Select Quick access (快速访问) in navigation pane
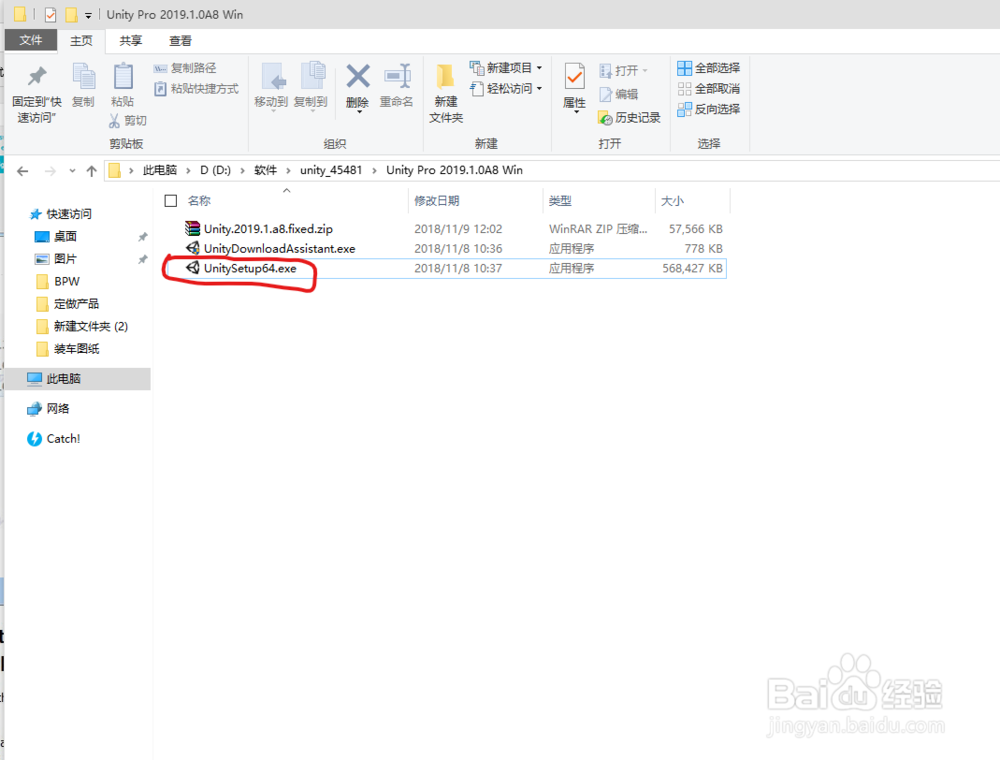 click(61, 214)
